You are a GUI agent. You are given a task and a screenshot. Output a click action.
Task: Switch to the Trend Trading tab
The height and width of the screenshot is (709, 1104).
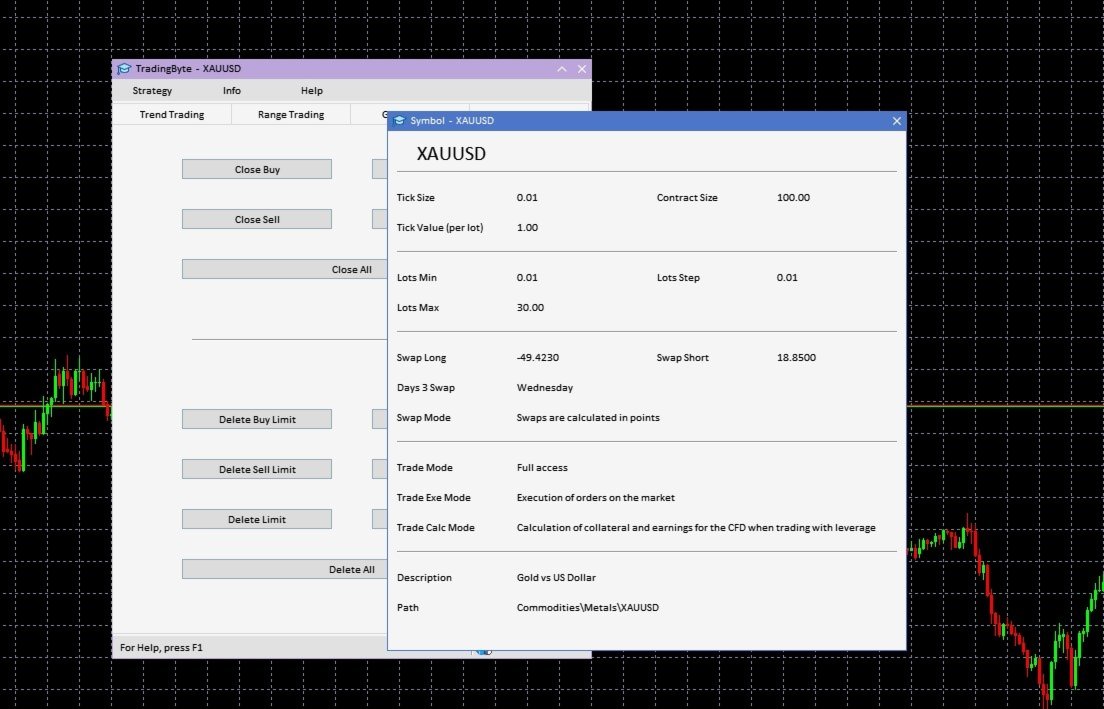pyautogui.click(x=172, y=115)
